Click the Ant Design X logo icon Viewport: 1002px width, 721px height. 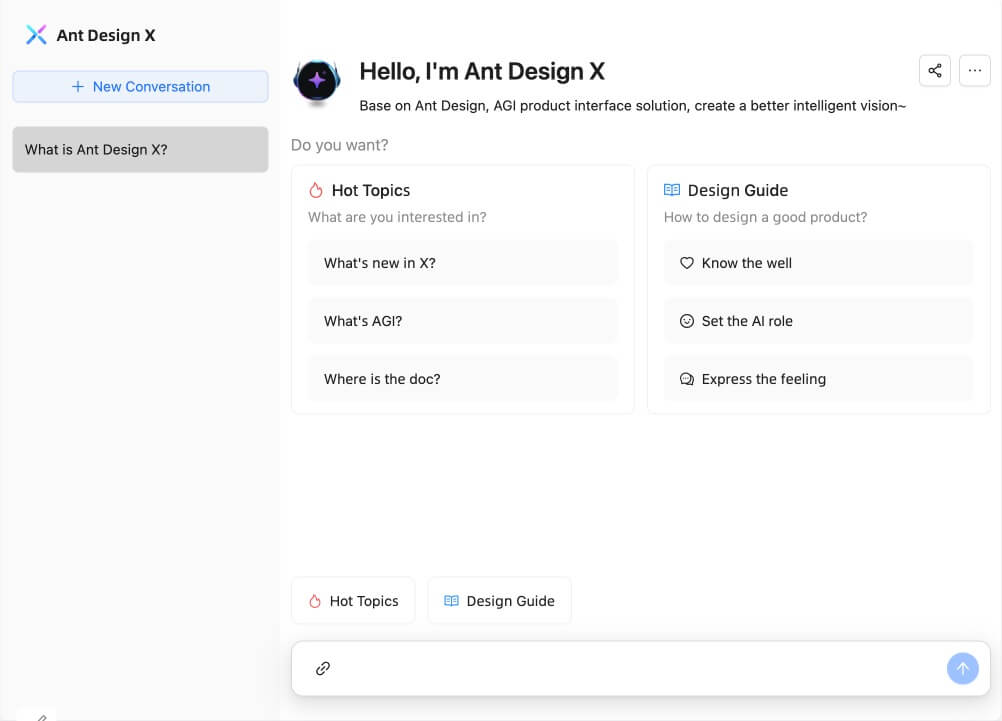click(36, 35)
